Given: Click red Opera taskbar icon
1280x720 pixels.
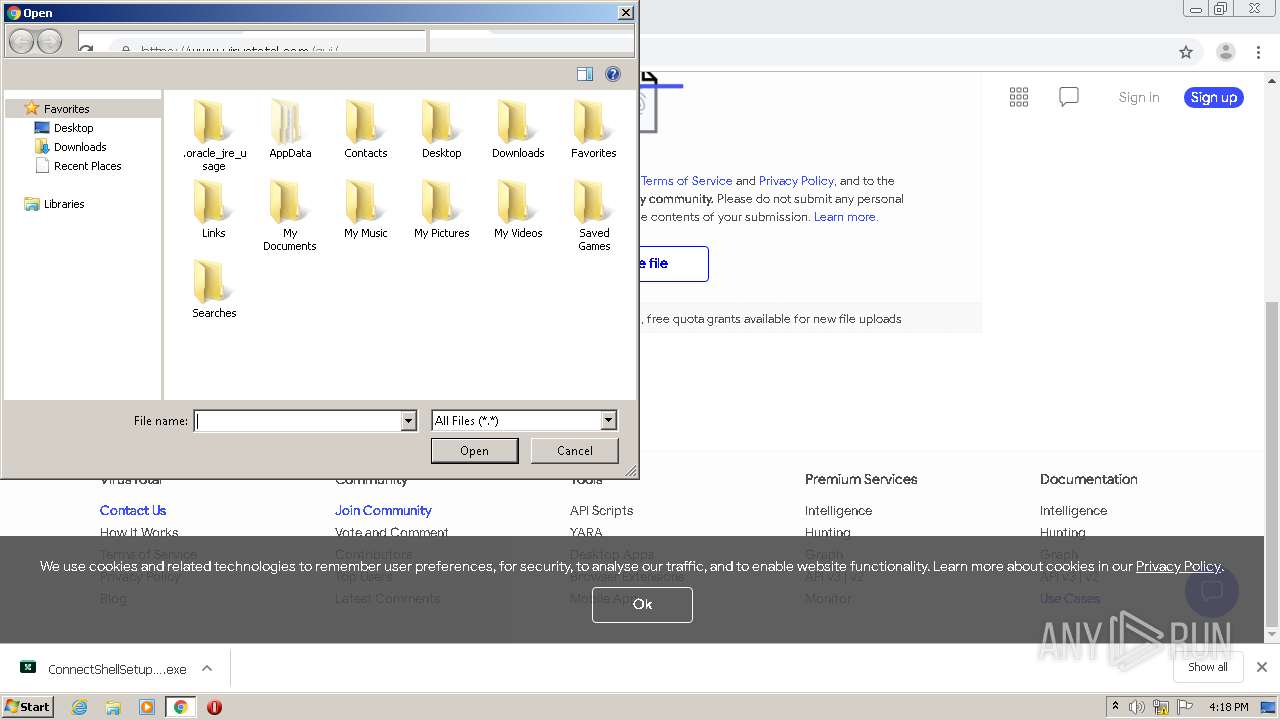Looking at the screenshot, I should (214, 707).
